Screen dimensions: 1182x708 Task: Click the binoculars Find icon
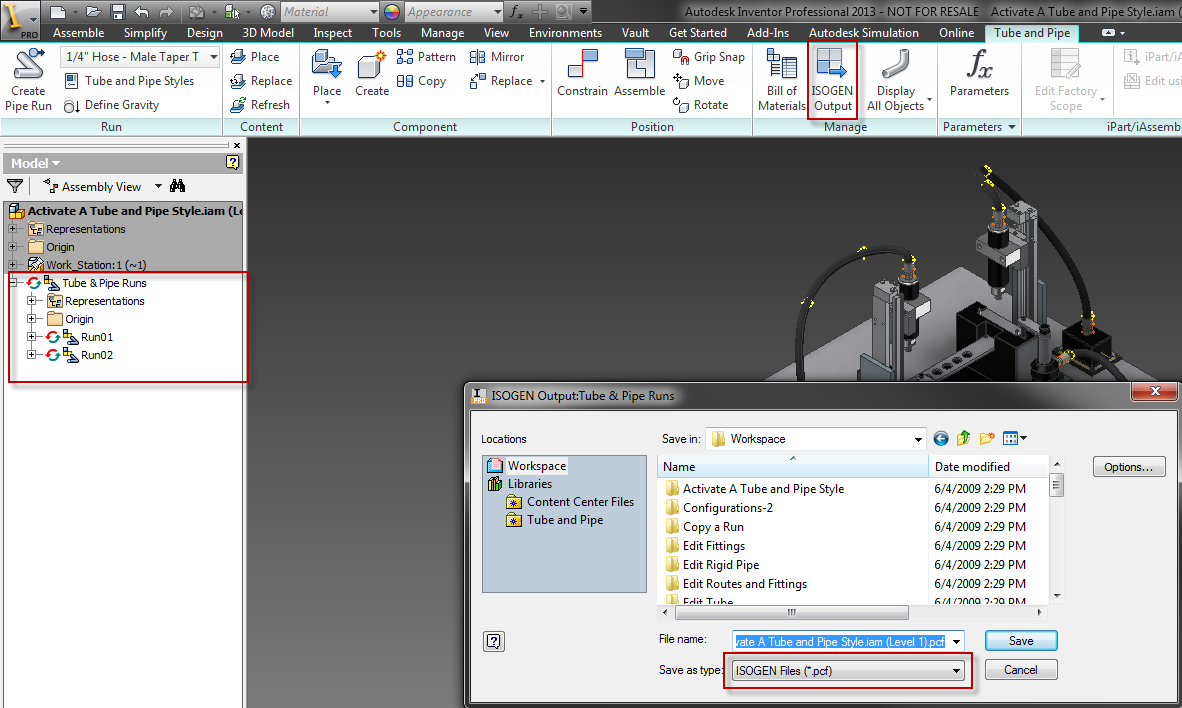tap(177, 185)
